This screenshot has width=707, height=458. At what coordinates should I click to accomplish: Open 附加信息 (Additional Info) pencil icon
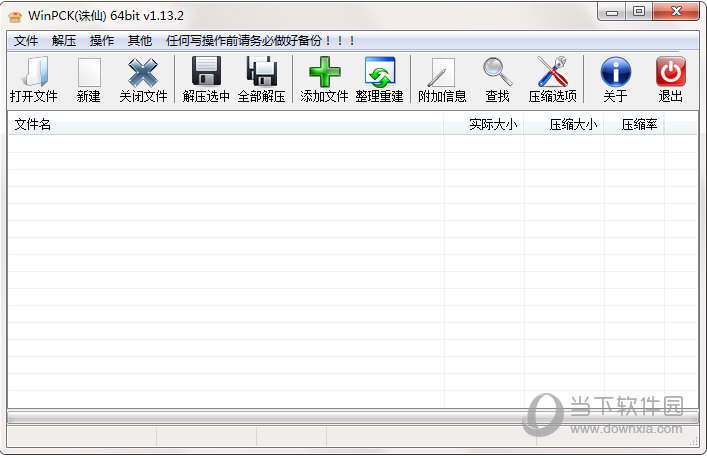pos(441,72)
